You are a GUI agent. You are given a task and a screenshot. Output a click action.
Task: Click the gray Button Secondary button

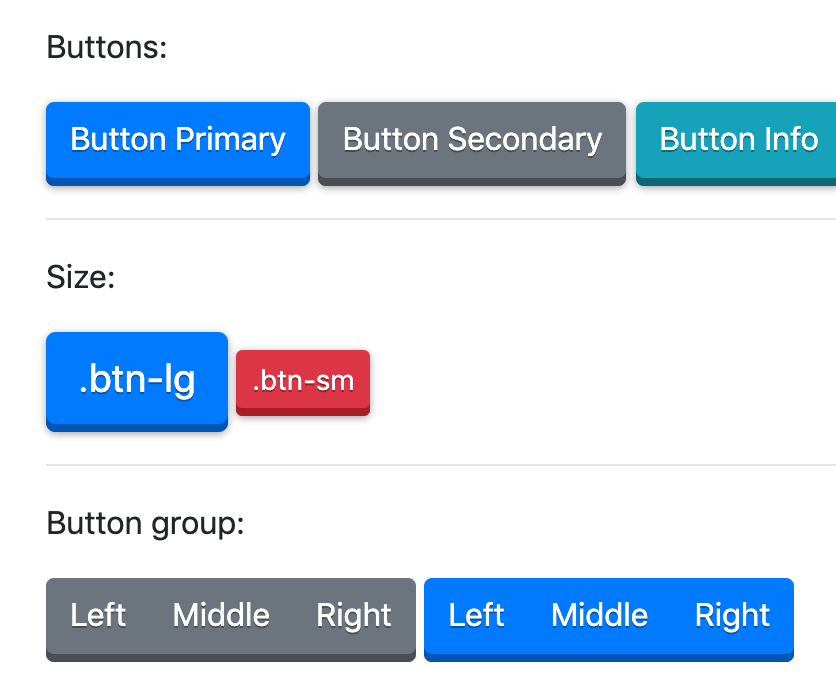(x=472, y=143)
